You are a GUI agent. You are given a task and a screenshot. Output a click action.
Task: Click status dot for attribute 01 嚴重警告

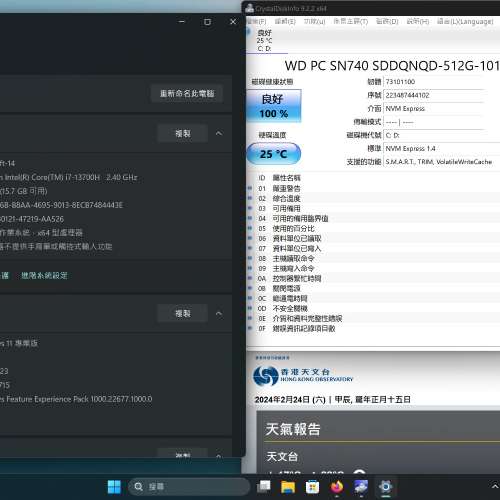tap(250, 188)
